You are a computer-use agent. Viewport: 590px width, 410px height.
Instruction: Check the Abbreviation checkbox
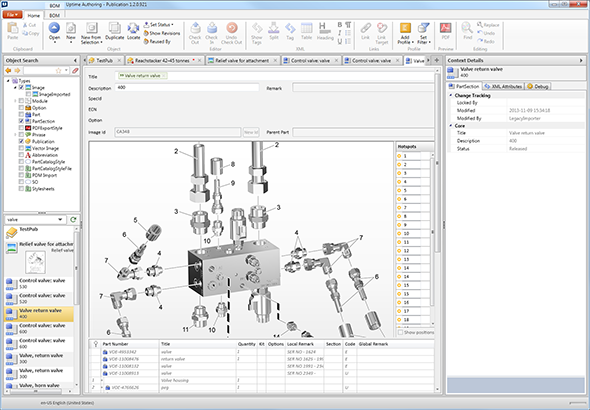[21, 155]
